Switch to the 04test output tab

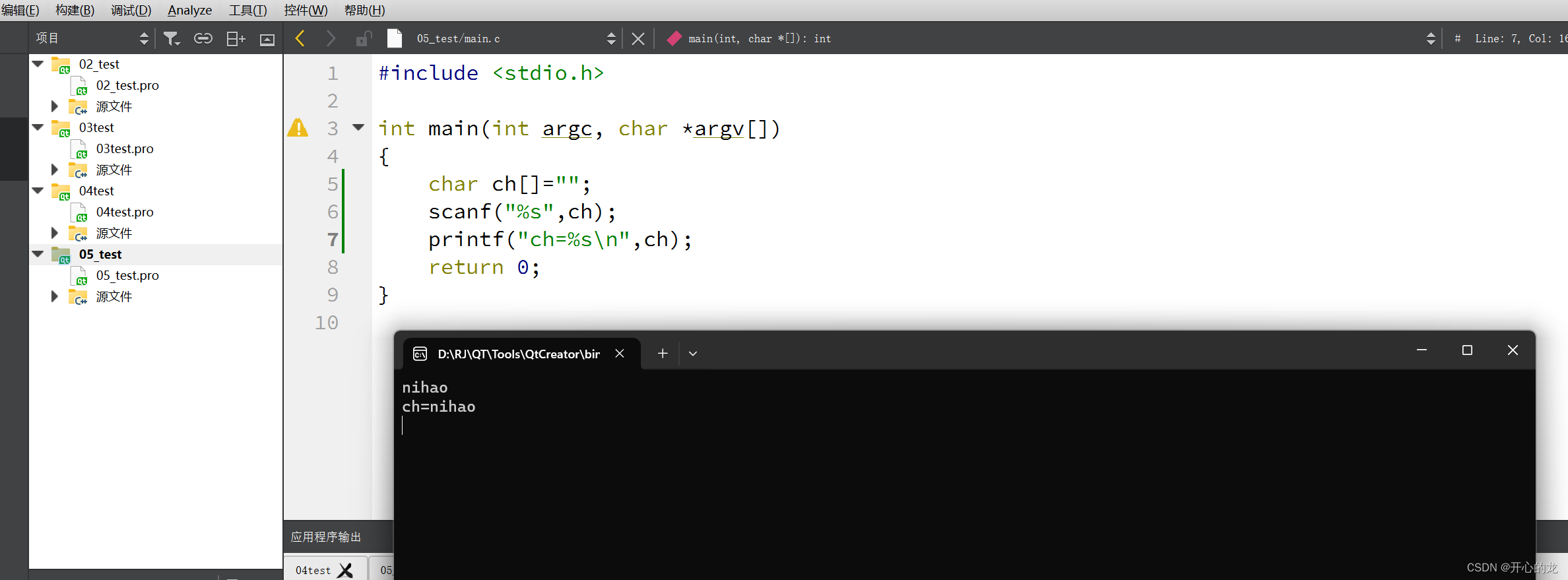click(313, 570)
